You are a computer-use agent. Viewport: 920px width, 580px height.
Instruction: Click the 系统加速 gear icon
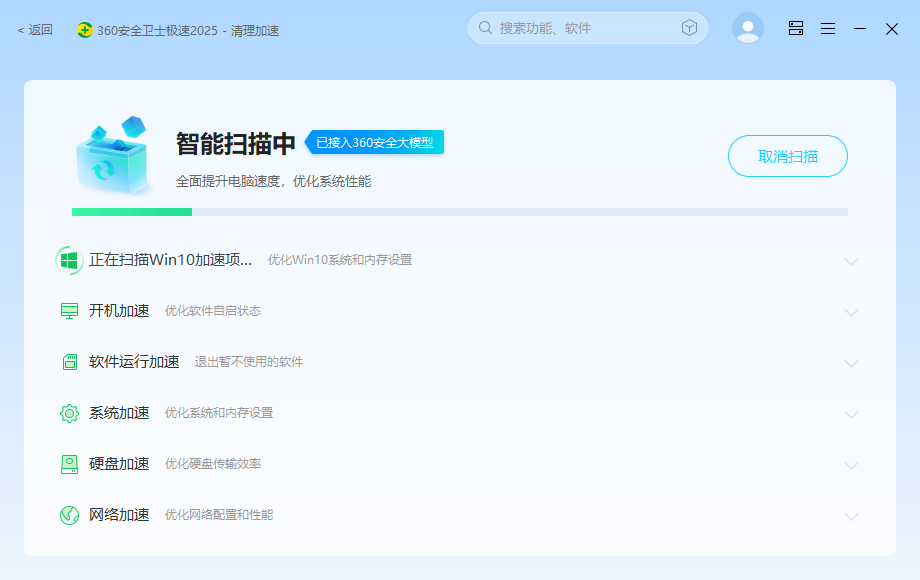coord(69,413)
